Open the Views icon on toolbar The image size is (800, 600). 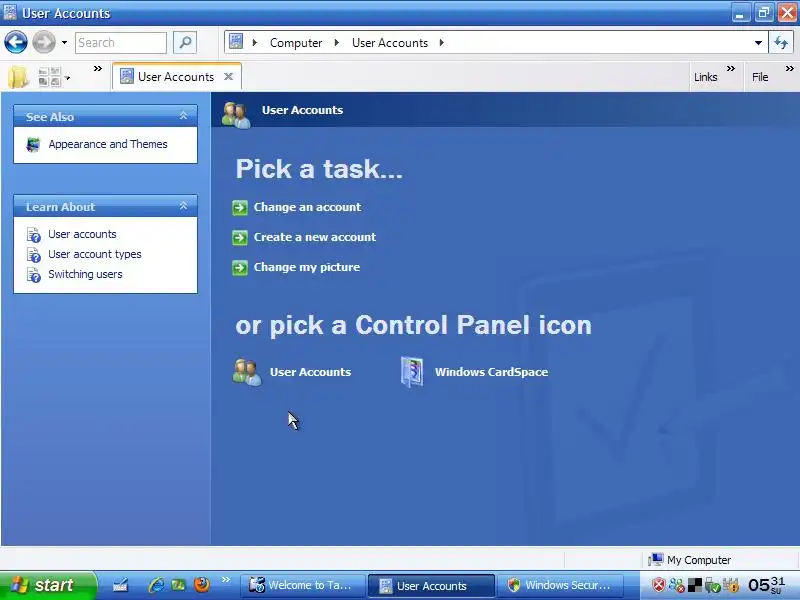pyautogui.click(x=49, y=77)
